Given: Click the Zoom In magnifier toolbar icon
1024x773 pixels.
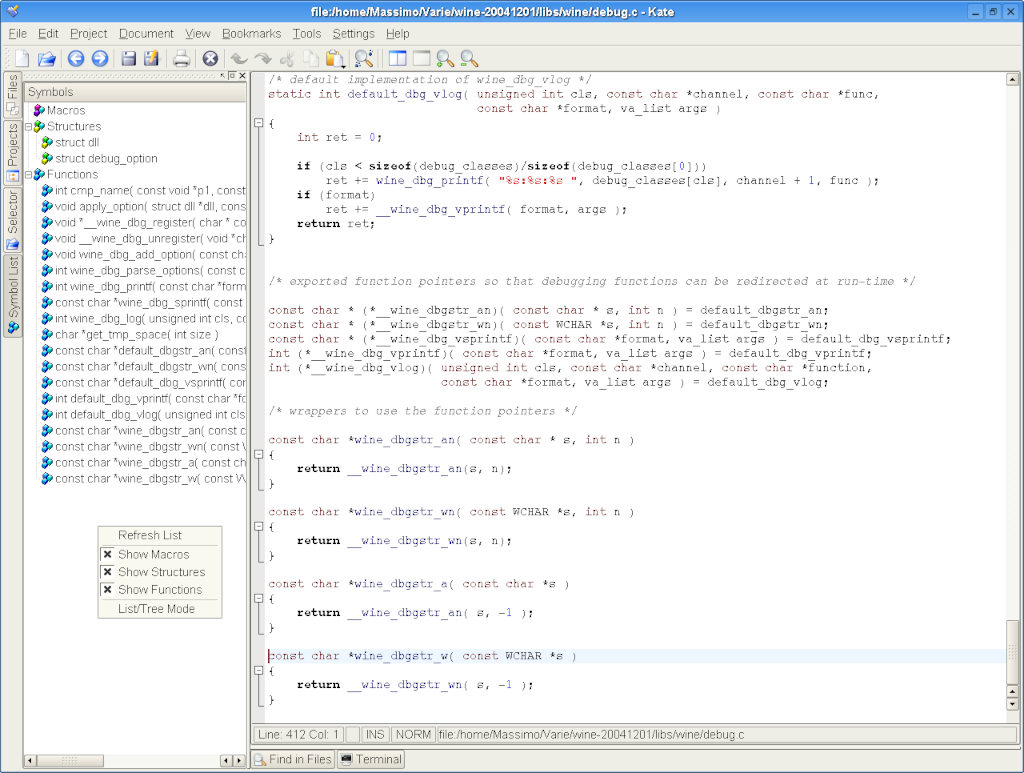Looking at the screenshot, I should pos(444,57).
